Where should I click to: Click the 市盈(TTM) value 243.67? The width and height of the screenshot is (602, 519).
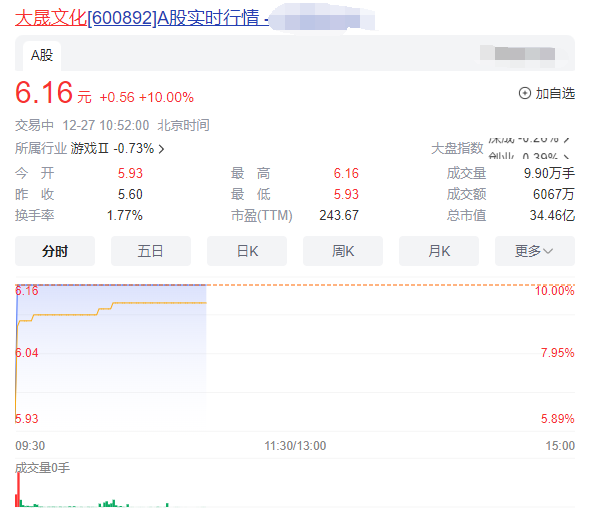[339, 215]
